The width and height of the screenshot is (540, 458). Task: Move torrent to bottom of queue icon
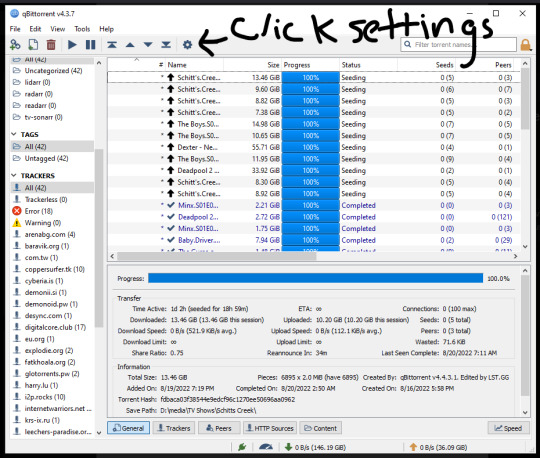[166, 45]
